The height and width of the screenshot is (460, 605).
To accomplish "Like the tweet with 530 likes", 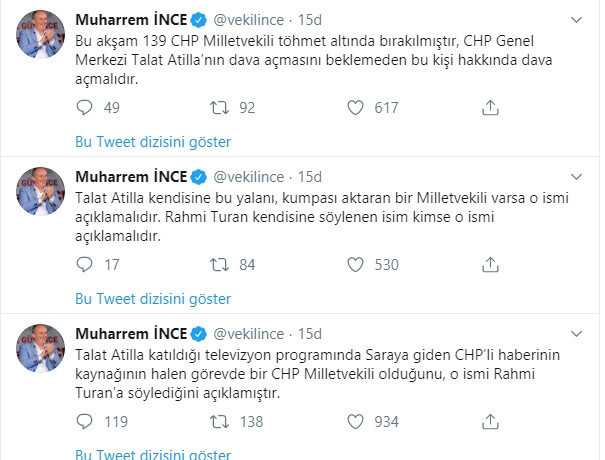I will (354, 265).
